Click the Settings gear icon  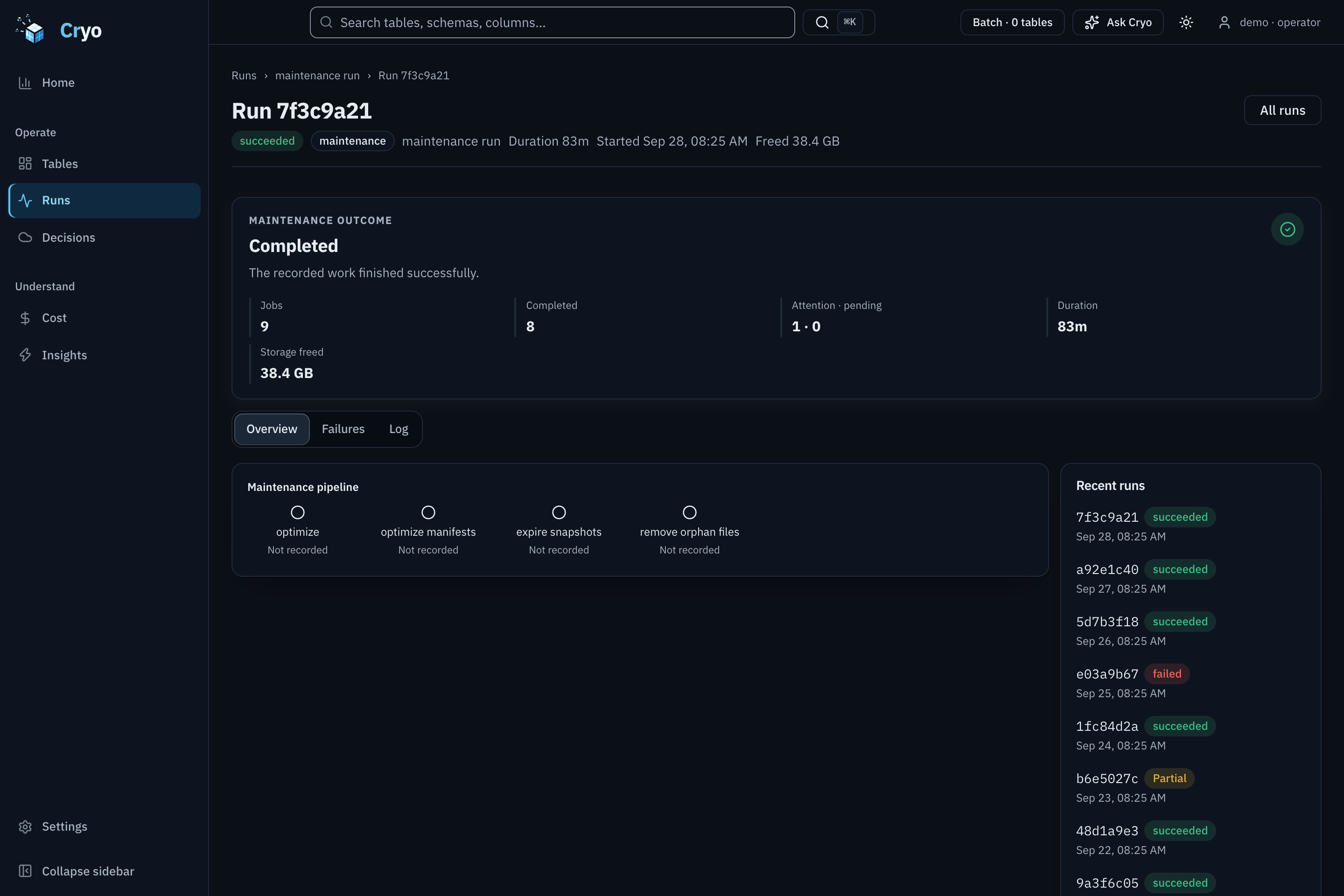point(25,827)
